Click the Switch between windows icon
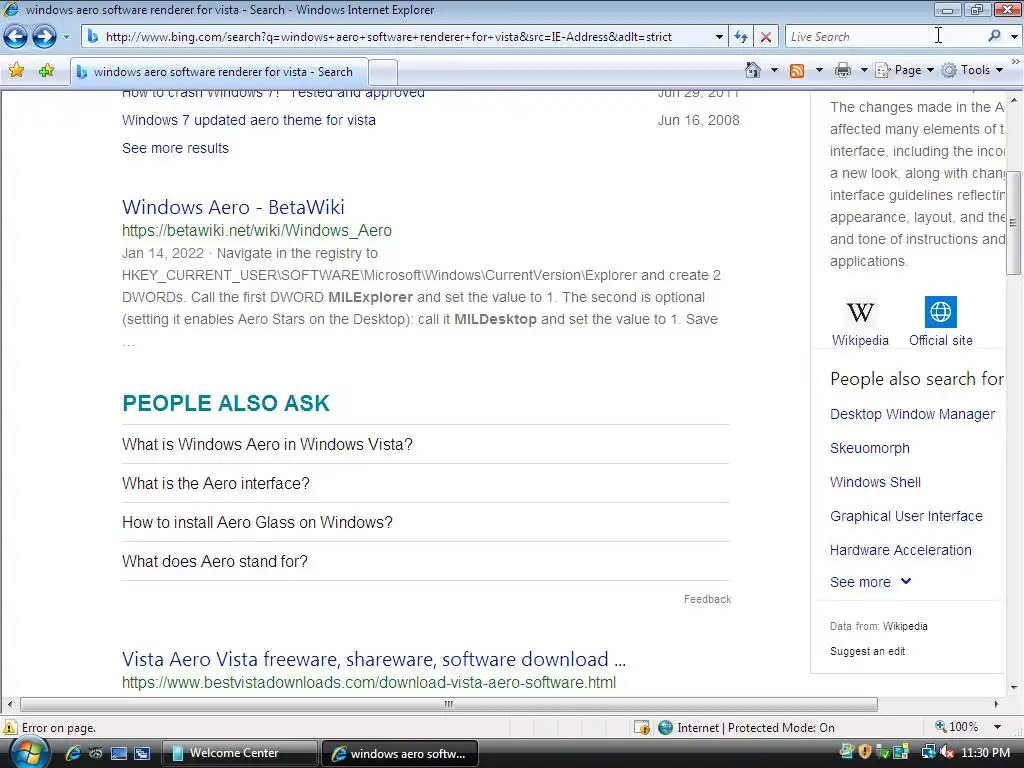Image resolution: width=1024 pixels, height=768 pixels. click(x=142, y=753)
